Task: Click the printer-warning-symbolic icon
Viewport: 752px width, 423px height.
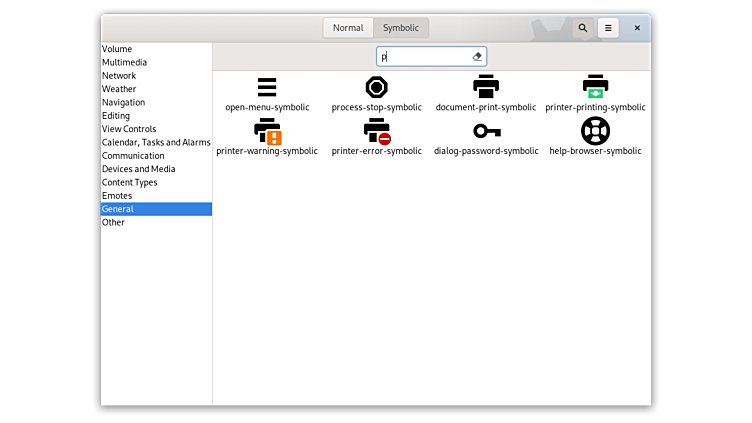Action: click(x=267, y=132)
